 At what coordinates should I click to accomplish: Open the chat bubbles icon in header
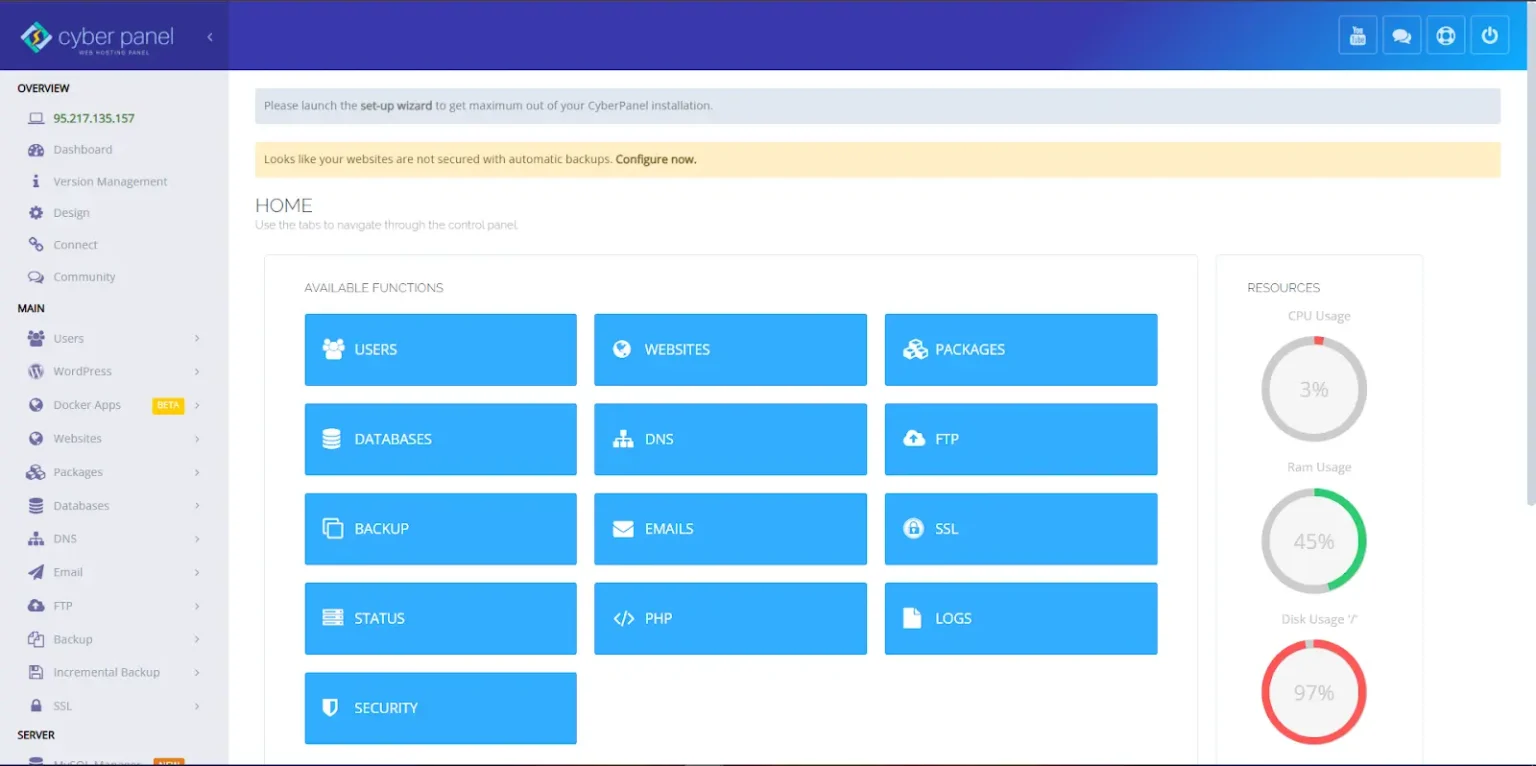coord(1402,36)
